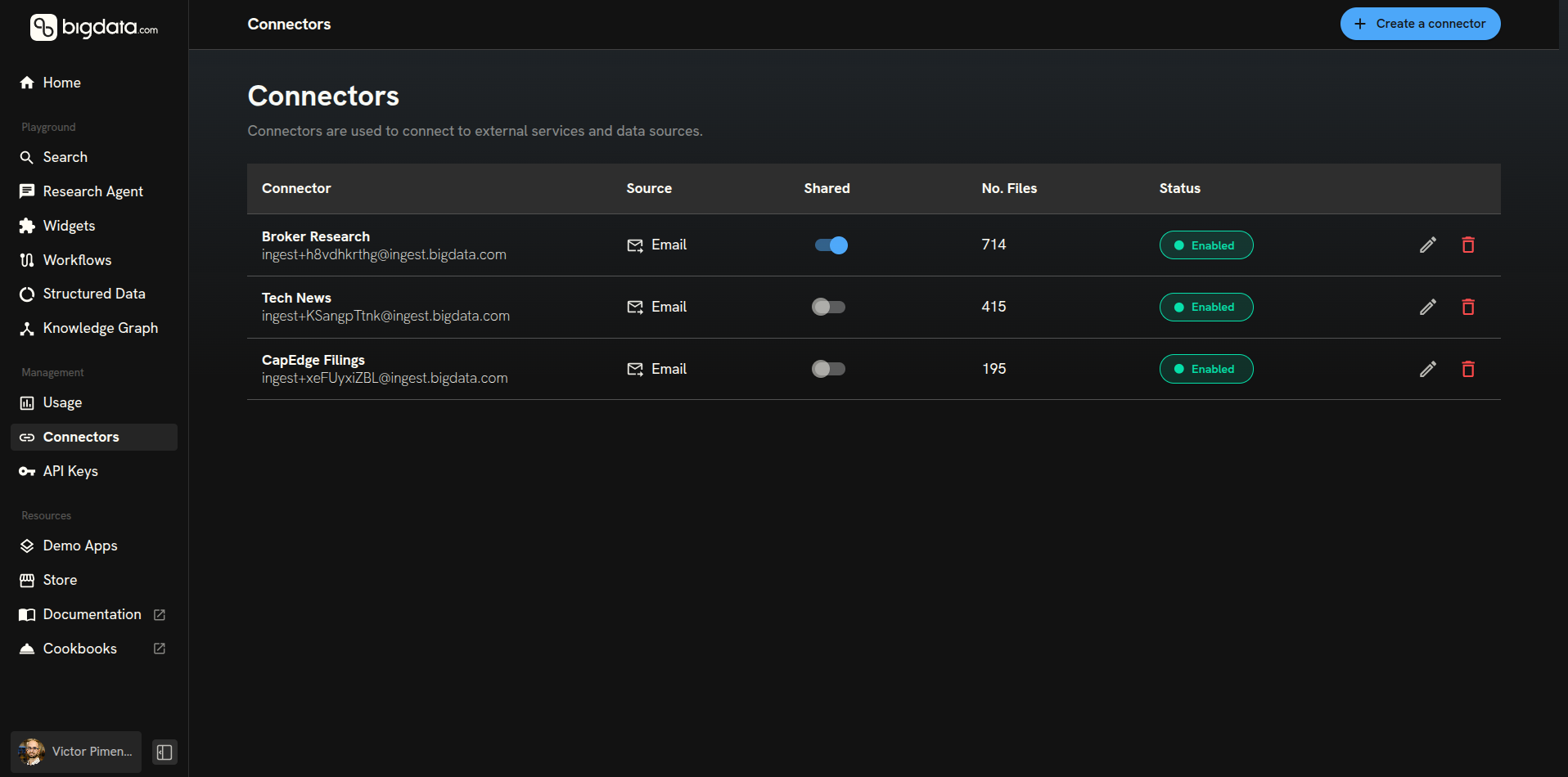Enable sharing for Tech News
Viewport: 1568px width, 777px height.
(828, 307)
